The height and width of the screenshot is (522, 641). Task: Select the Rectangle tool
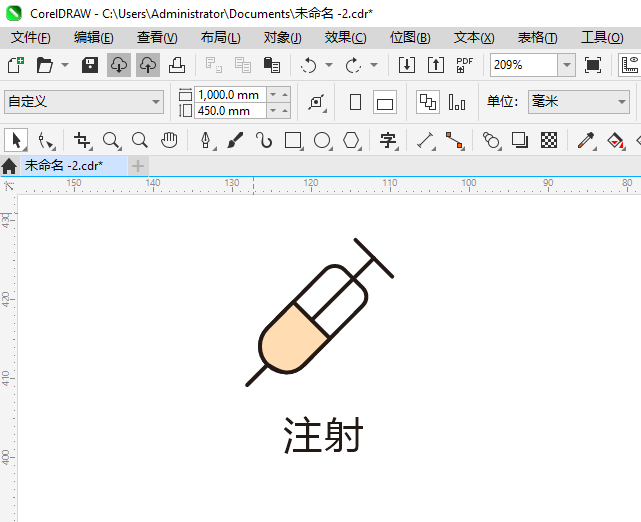[x=294, y=140]
